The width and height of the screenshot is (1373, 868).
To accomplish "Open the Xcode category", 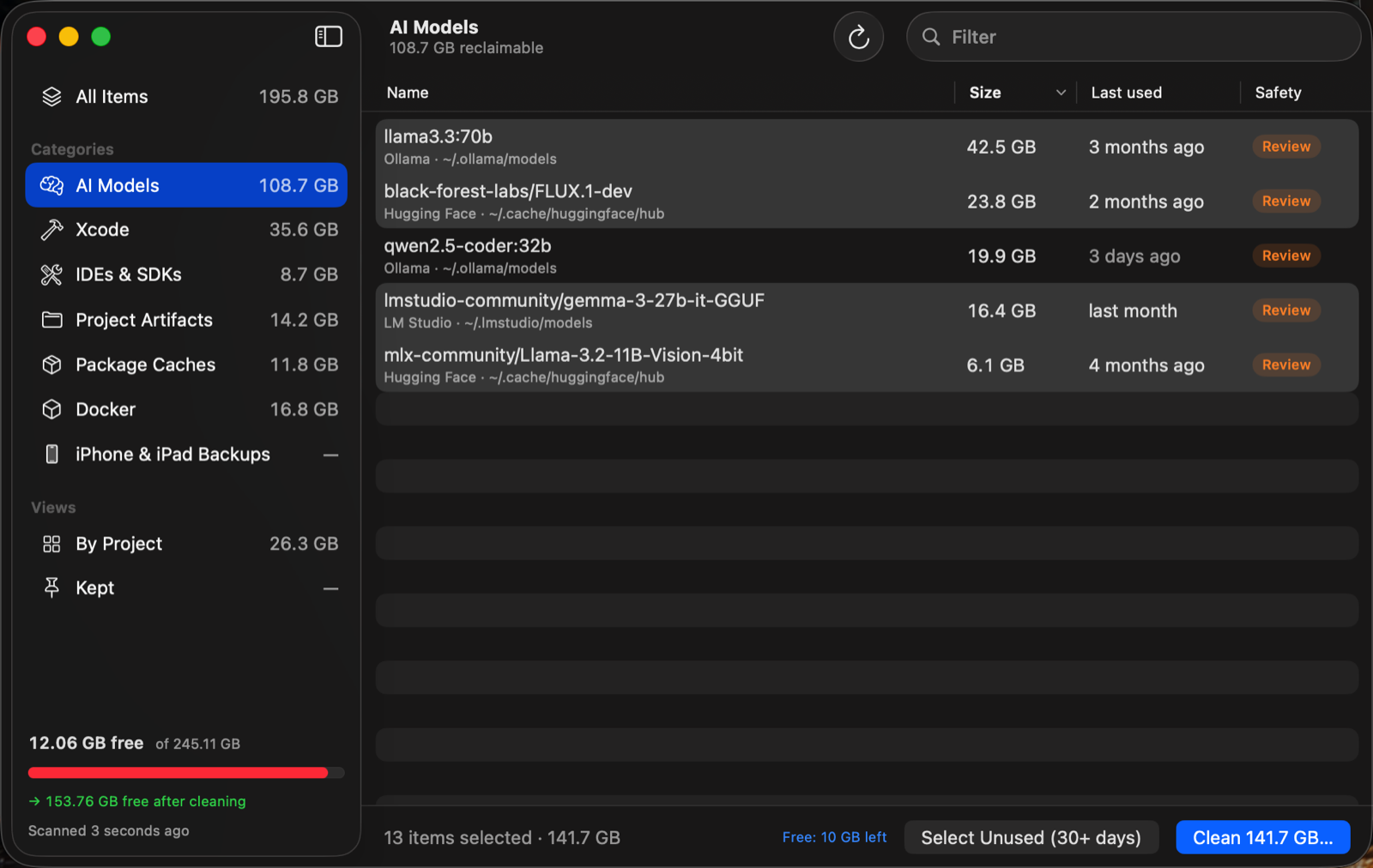I will tap(186, 230).
